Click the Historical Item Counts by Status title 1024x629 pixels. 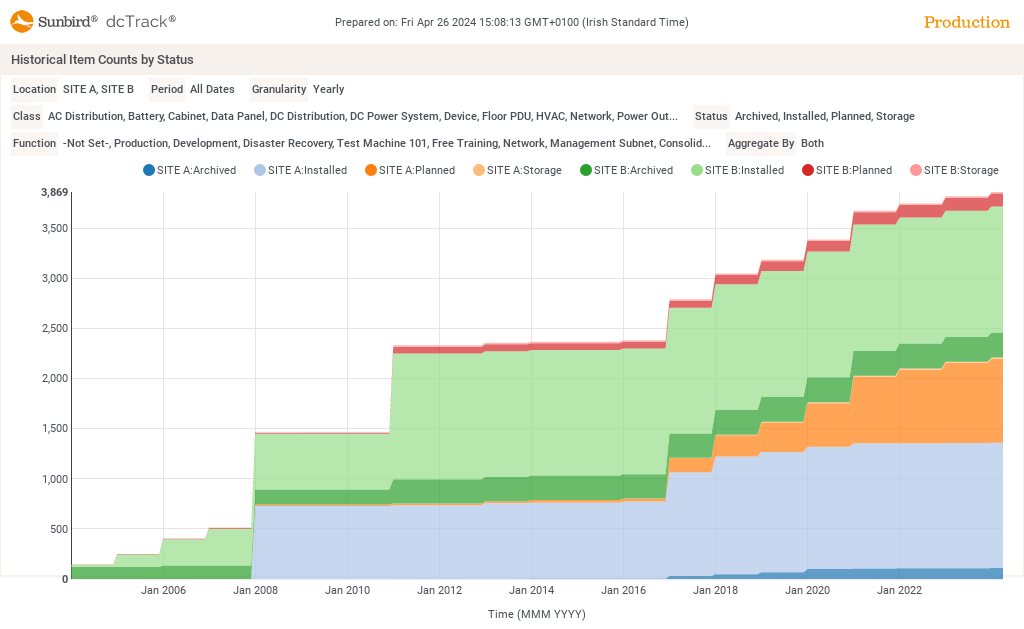pos(102,60)
